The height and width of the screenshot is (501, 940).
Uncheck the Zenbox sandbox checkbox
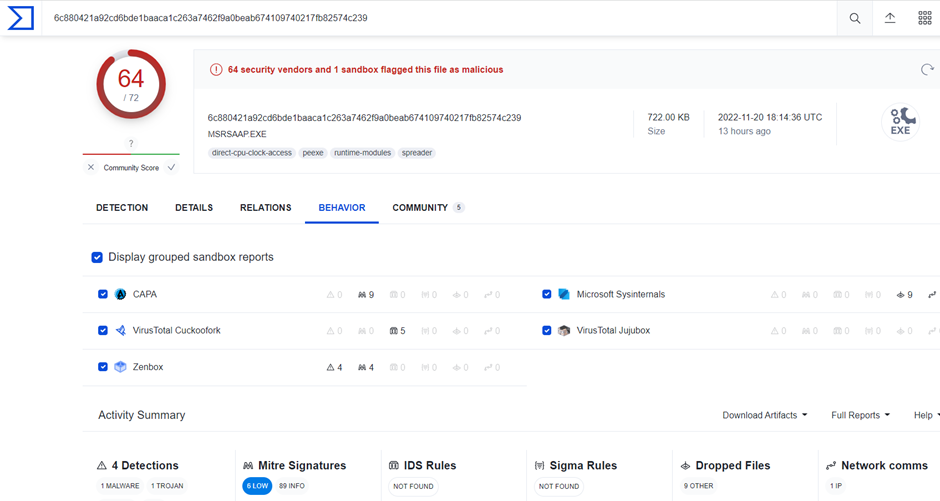click(x=103, y=367)
